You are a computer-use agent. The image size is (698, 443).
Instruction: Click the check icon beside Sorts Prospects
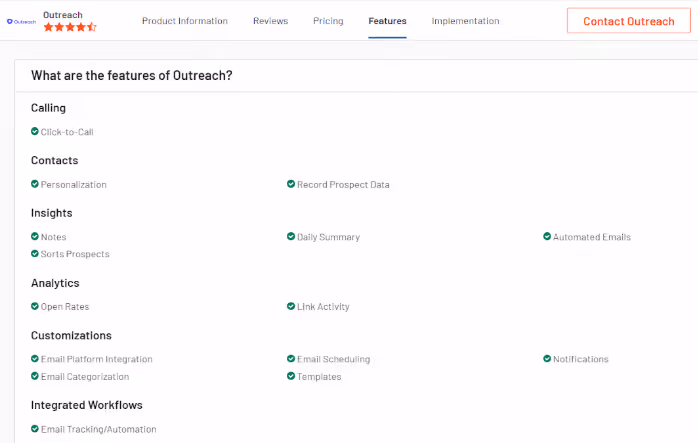35,254
